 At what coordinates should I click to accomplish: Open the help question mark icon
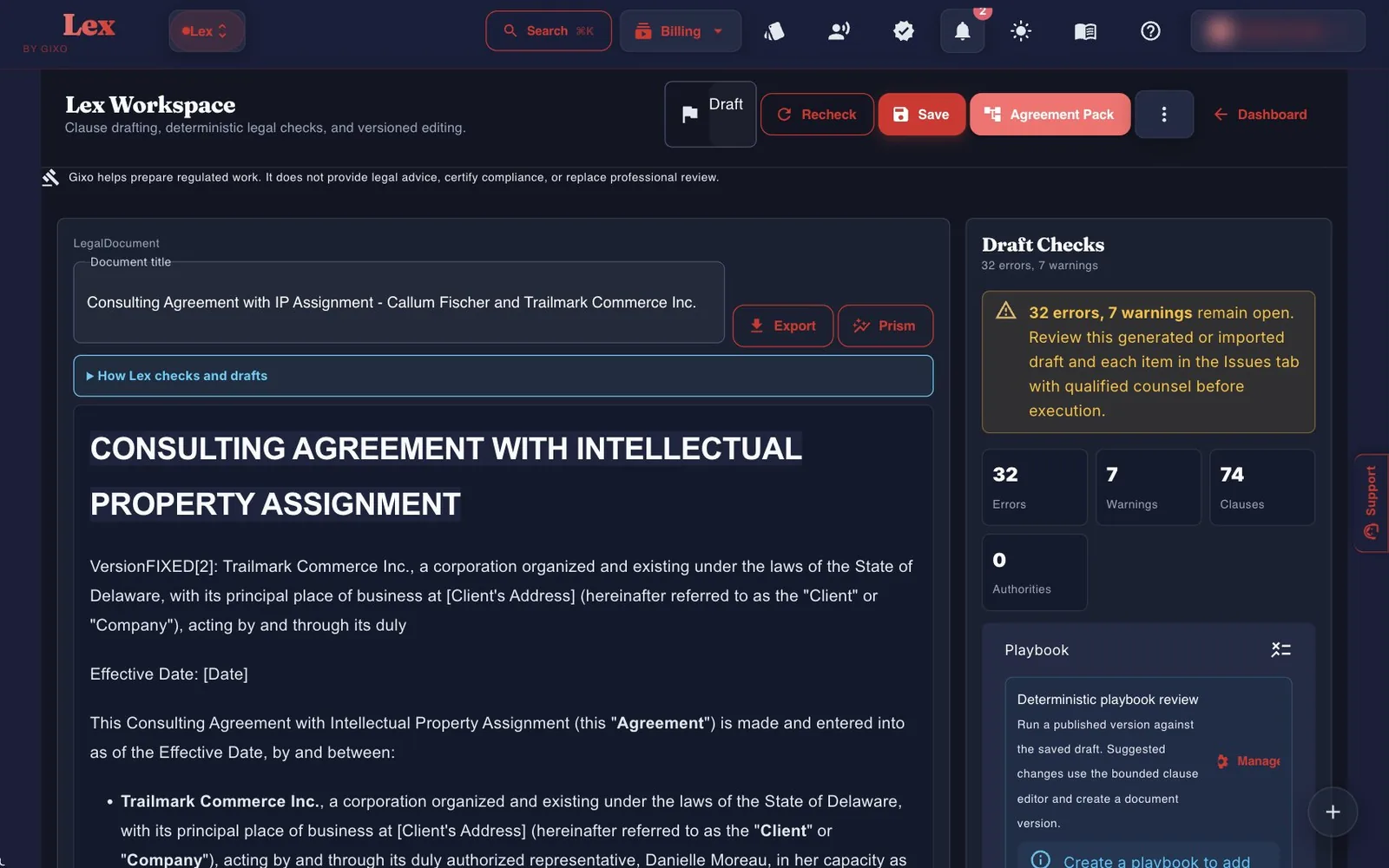(x=1150, y=31)
